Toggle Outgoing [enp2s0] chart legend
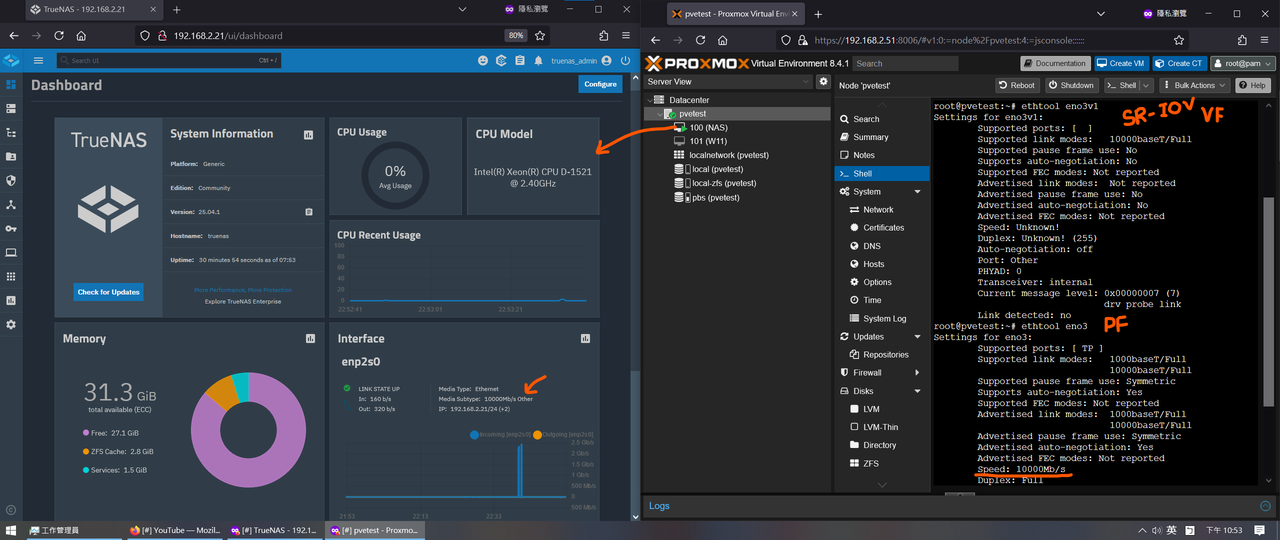 coord(563,435)
